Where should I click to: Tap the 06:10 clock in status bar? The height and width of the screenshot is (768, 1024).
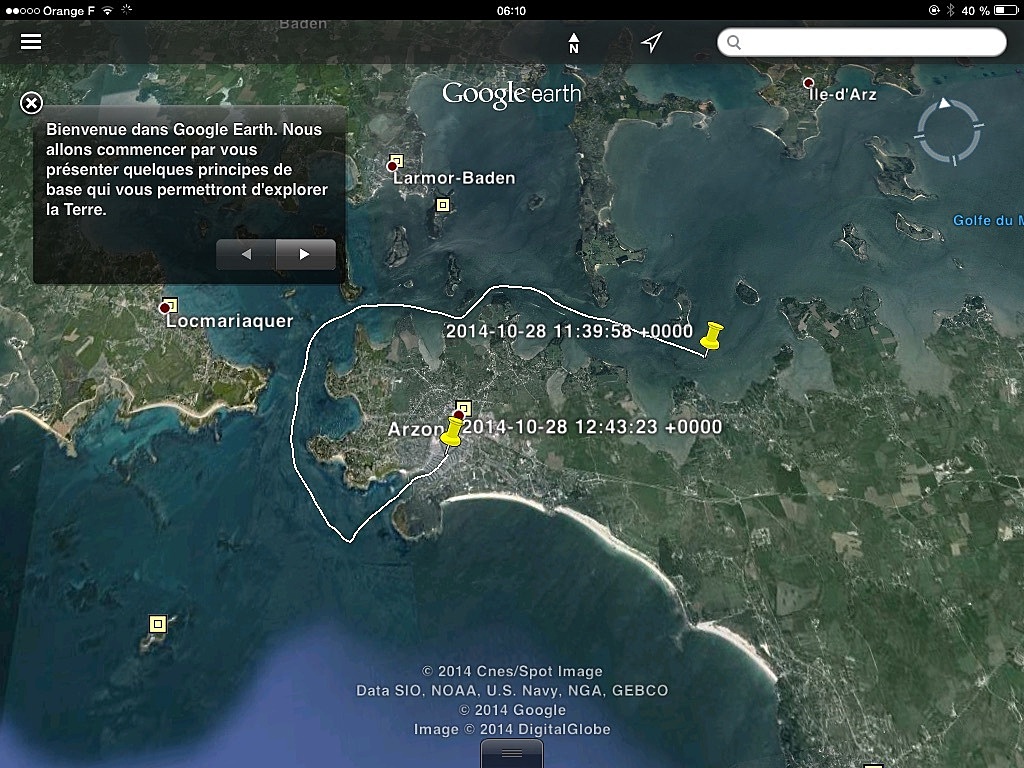click(x=511, y=11)
